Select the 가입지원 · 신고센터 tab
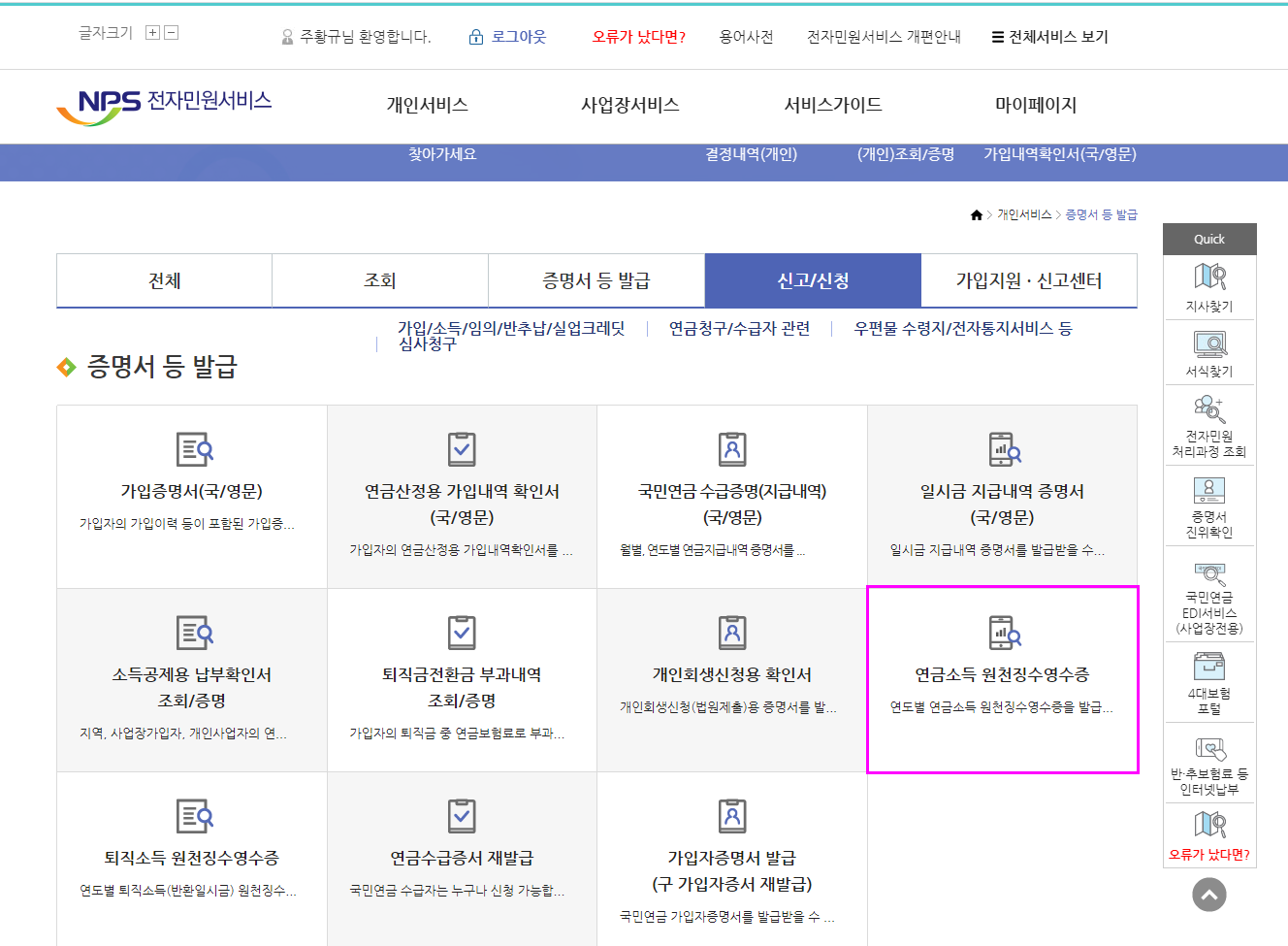This screenshot has width=1288, height=946. (1028, 281)
